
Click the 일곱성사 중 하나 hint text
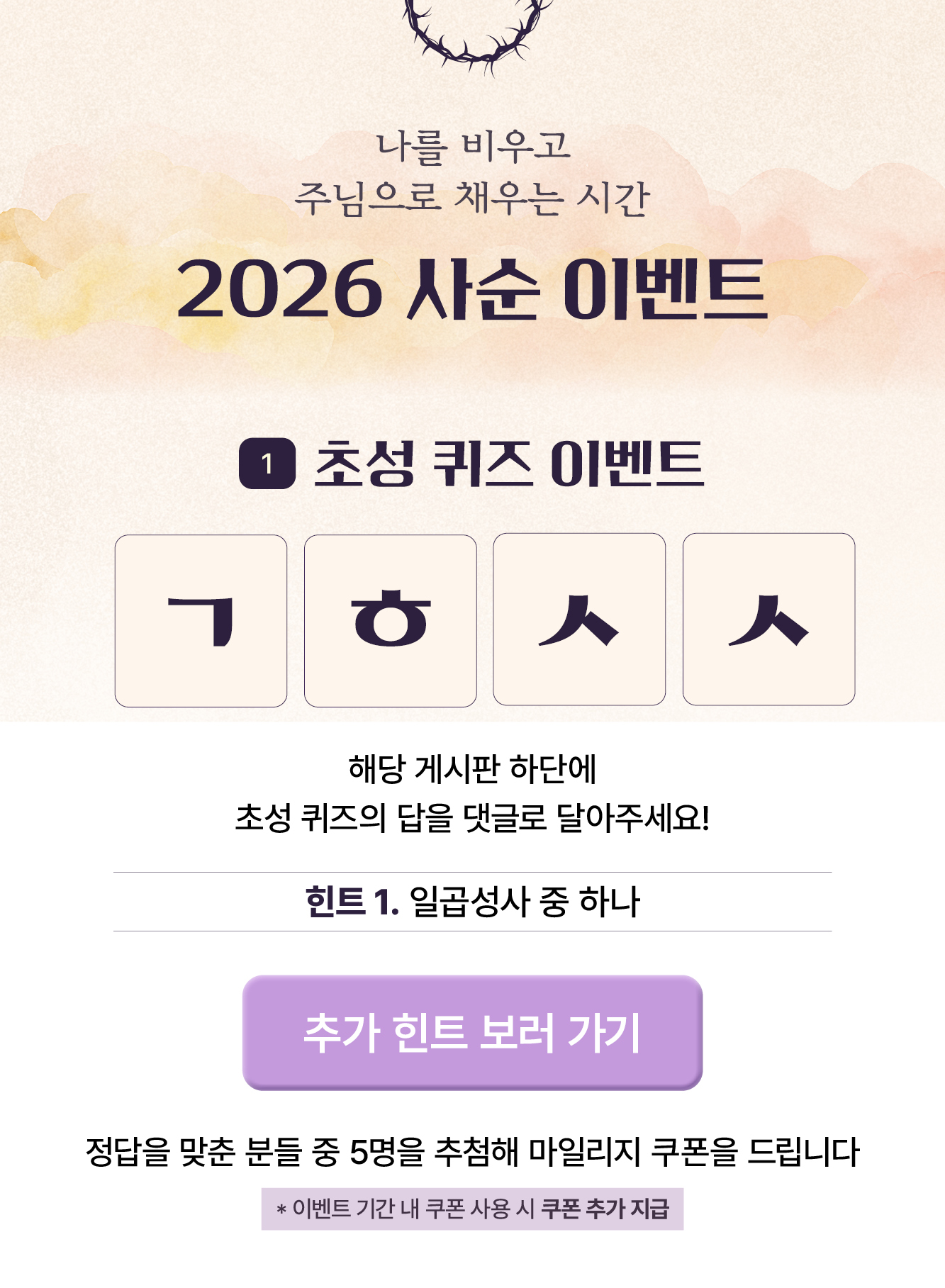525,902
